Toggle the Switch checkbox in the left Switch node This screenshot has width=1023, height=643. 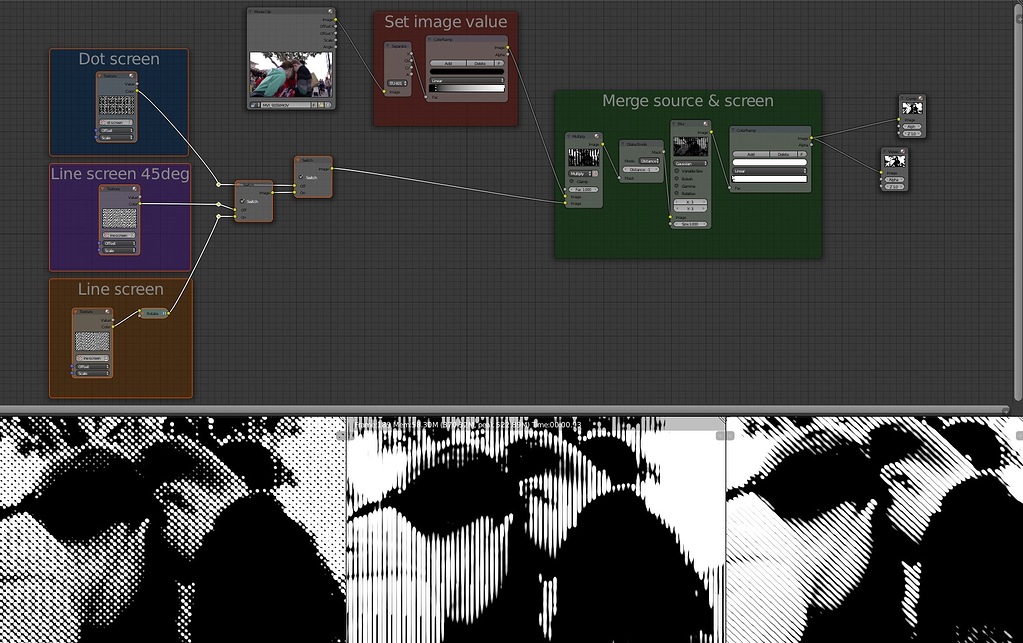tap(242, 201)
